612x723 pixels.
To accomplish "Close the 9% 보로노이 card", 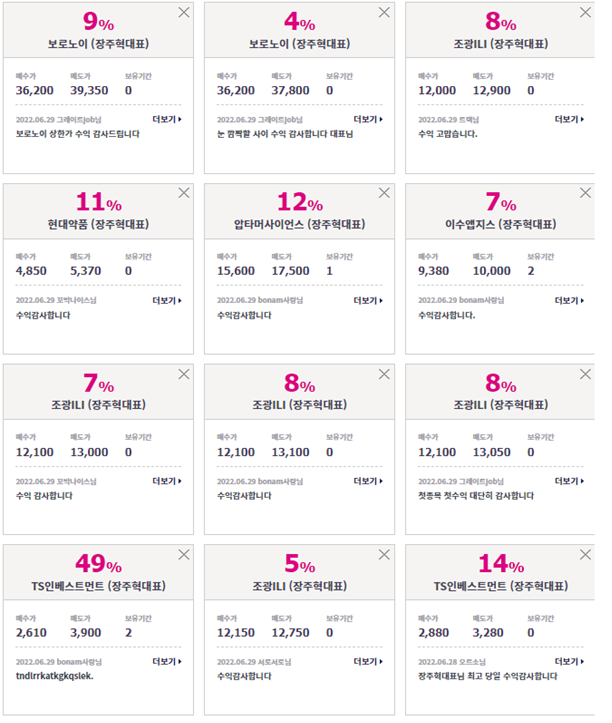I will tap(184, 12).
